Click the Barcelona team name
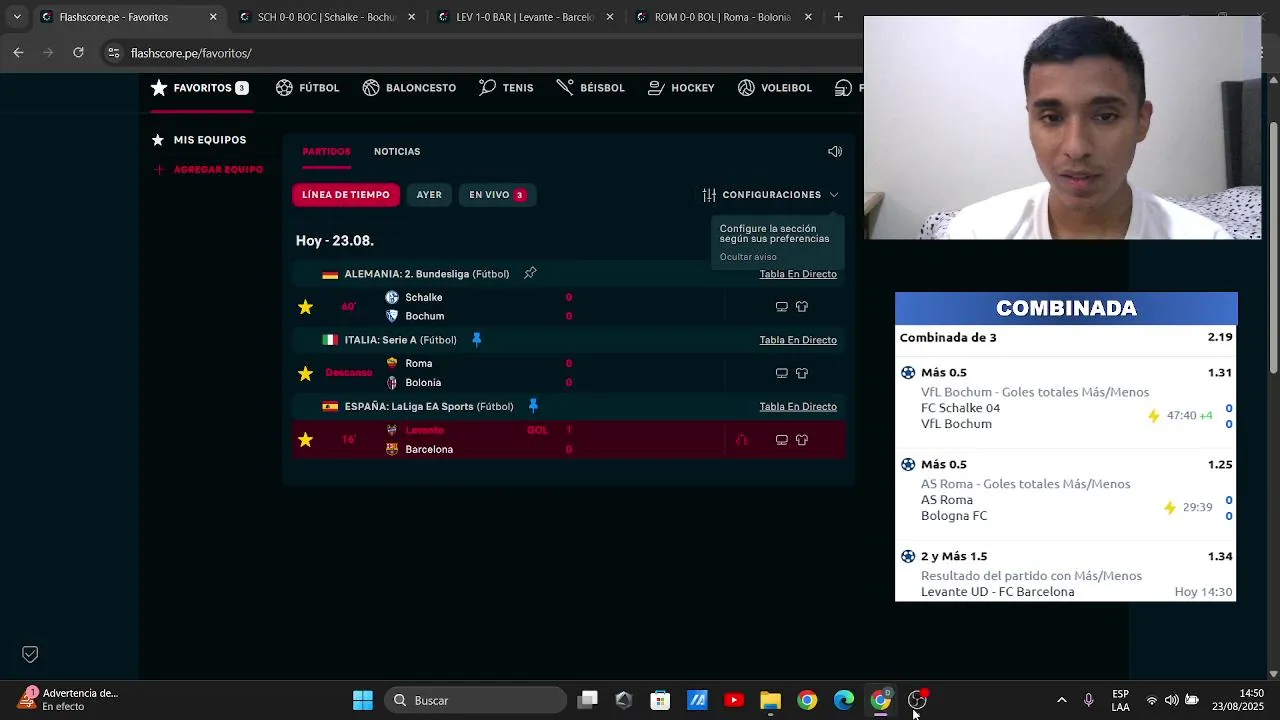This screenshot has width=1280, height=720. (429, 449)
